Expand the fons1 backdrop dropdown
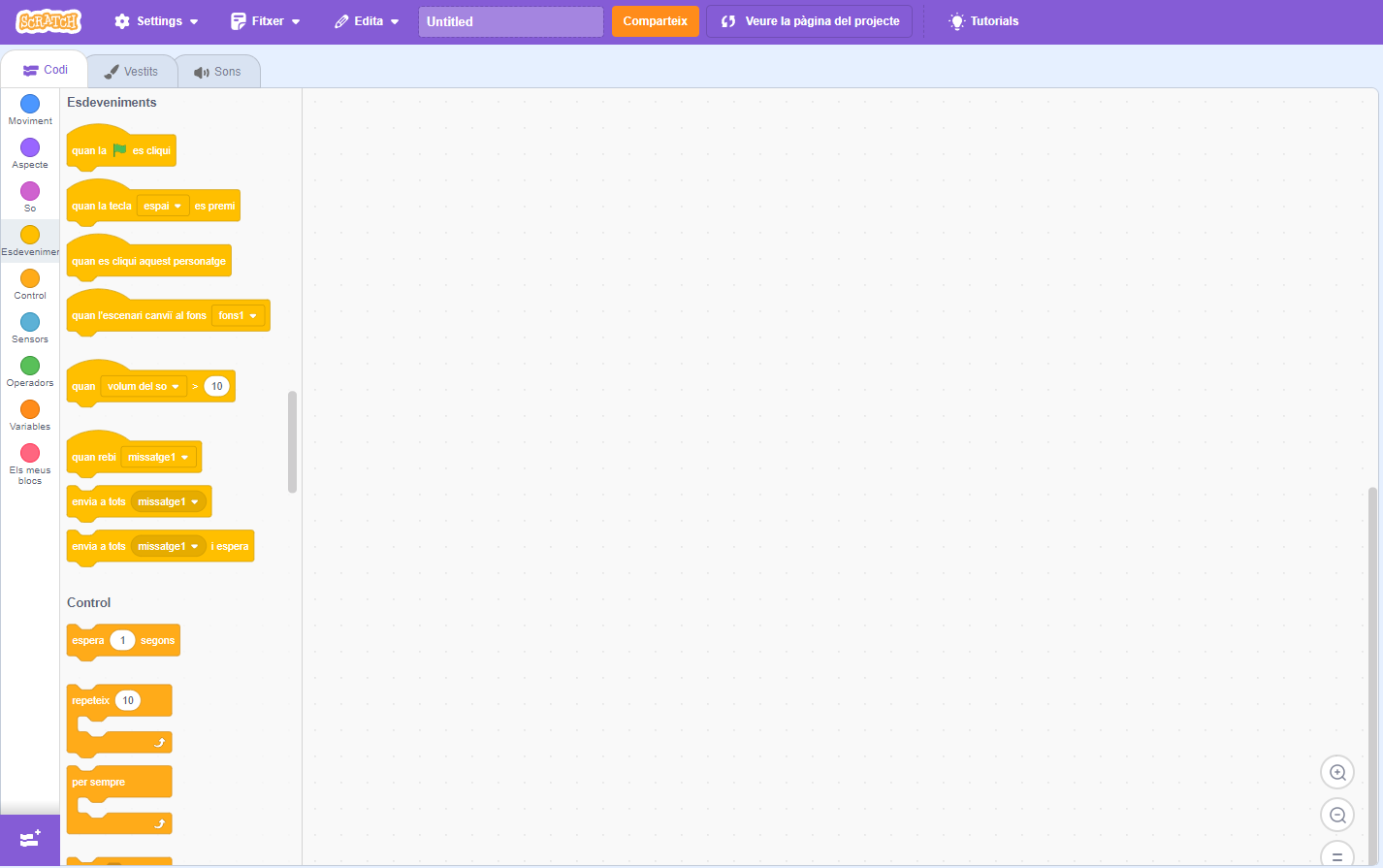 pyautogui.click(x=238, y=316)
